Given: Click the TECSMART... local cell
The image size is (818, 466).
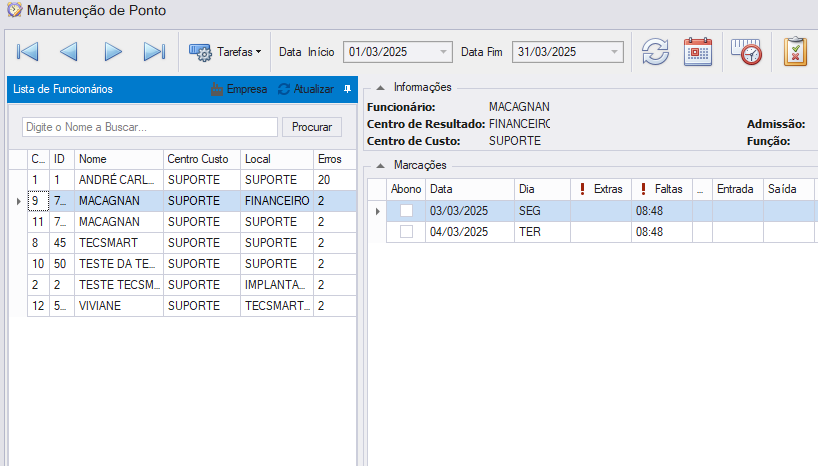Looking at the screenshot, I should (x=277, y=305).
